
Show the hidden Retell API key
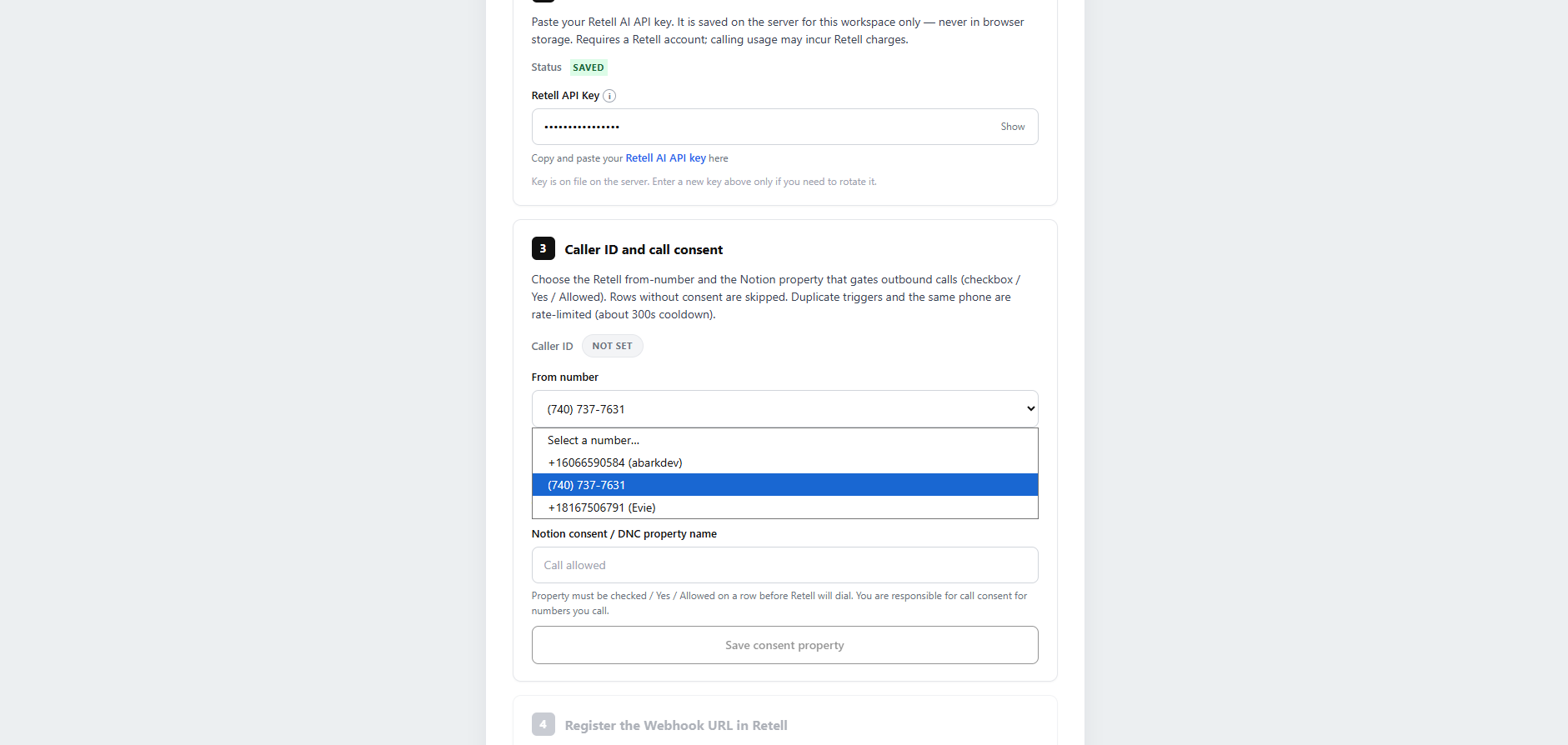click(1012, 127)
